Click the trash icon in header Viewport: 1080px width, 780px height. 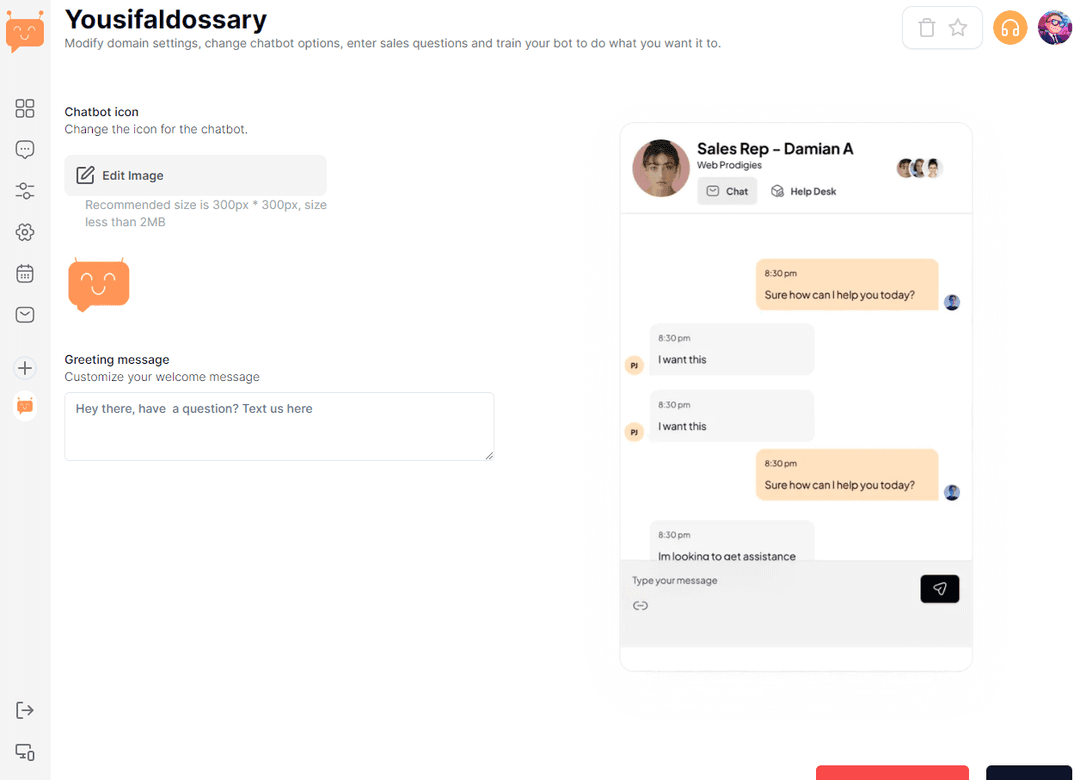pos(926,28)
